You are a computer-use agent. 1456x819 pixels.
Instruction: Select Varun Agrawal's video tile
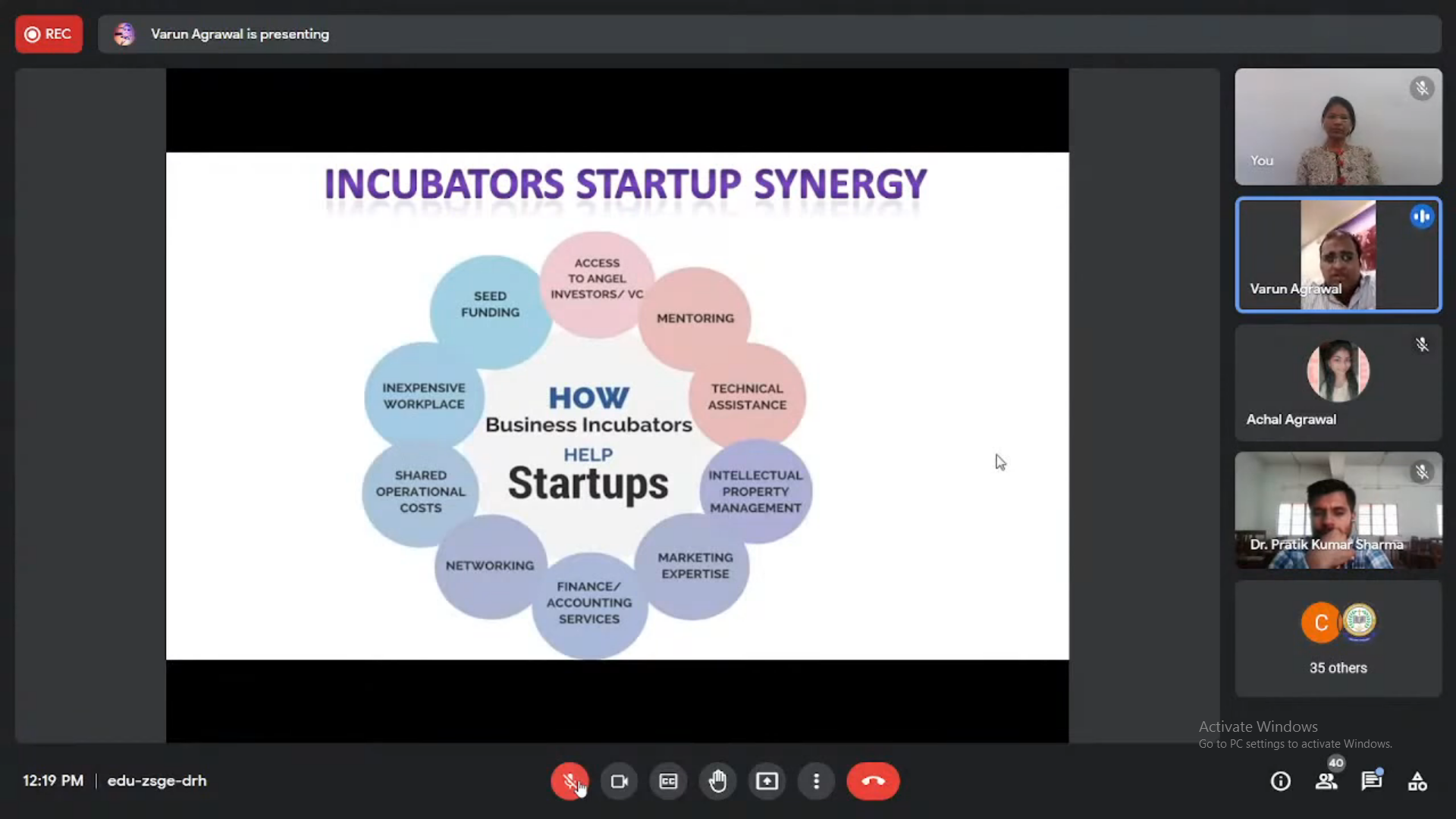tap(1338, 255)
